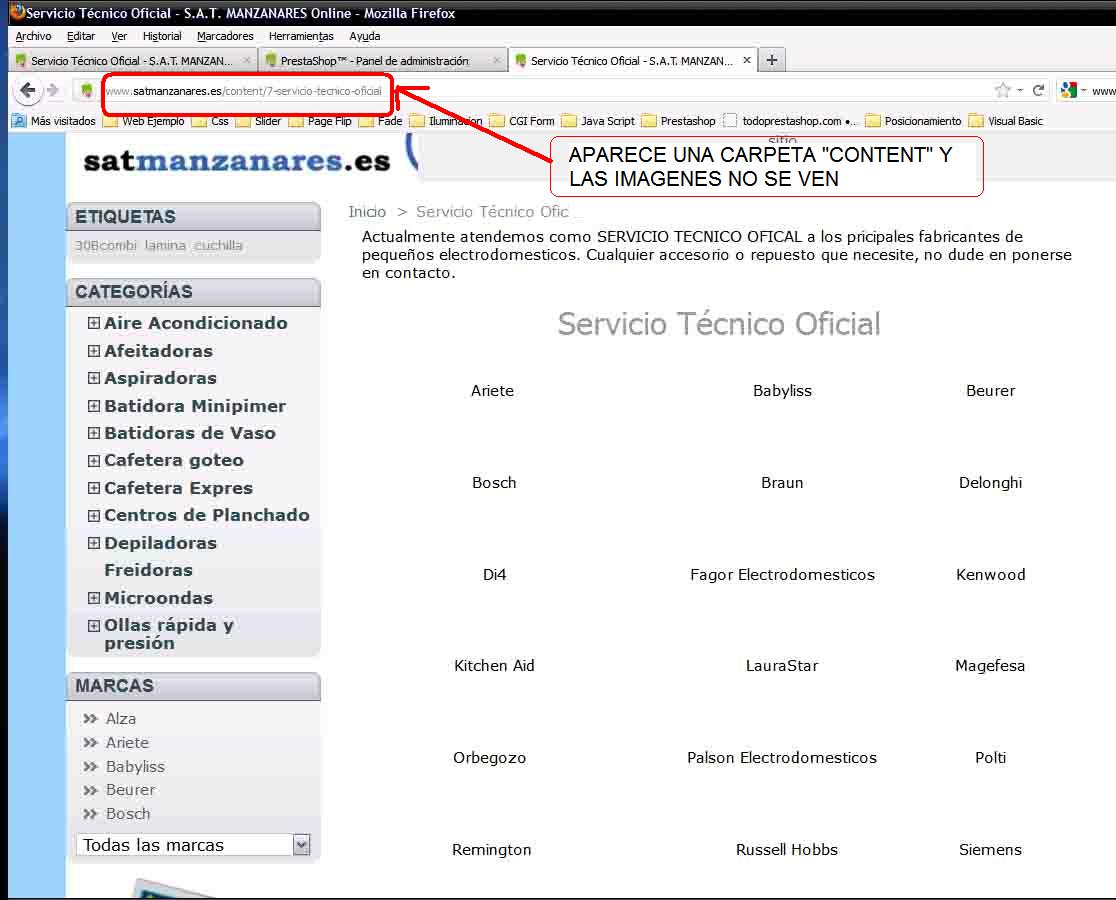This screenshot has width=1116, height=900.
Task: Reload the page with the refresh icon
Action: coord(1038,90)
